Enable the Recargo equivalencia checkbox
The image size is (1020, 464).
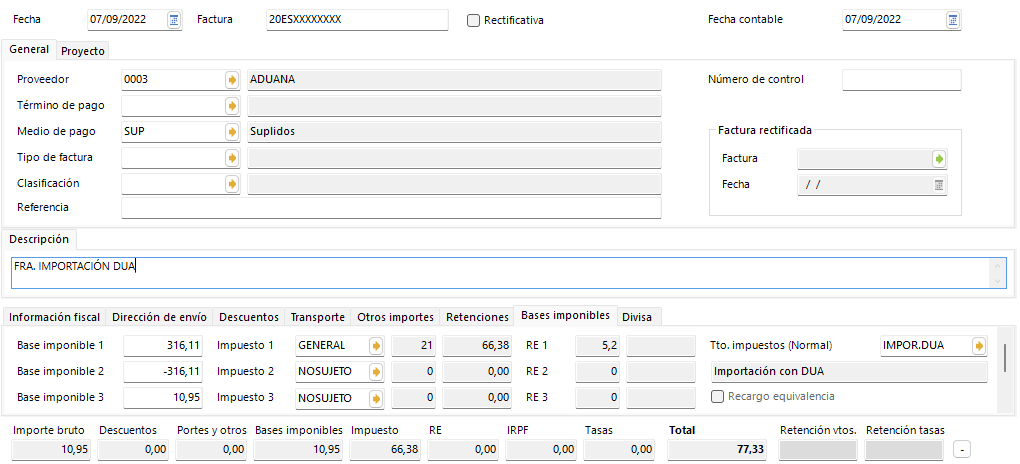pos(717,397)
